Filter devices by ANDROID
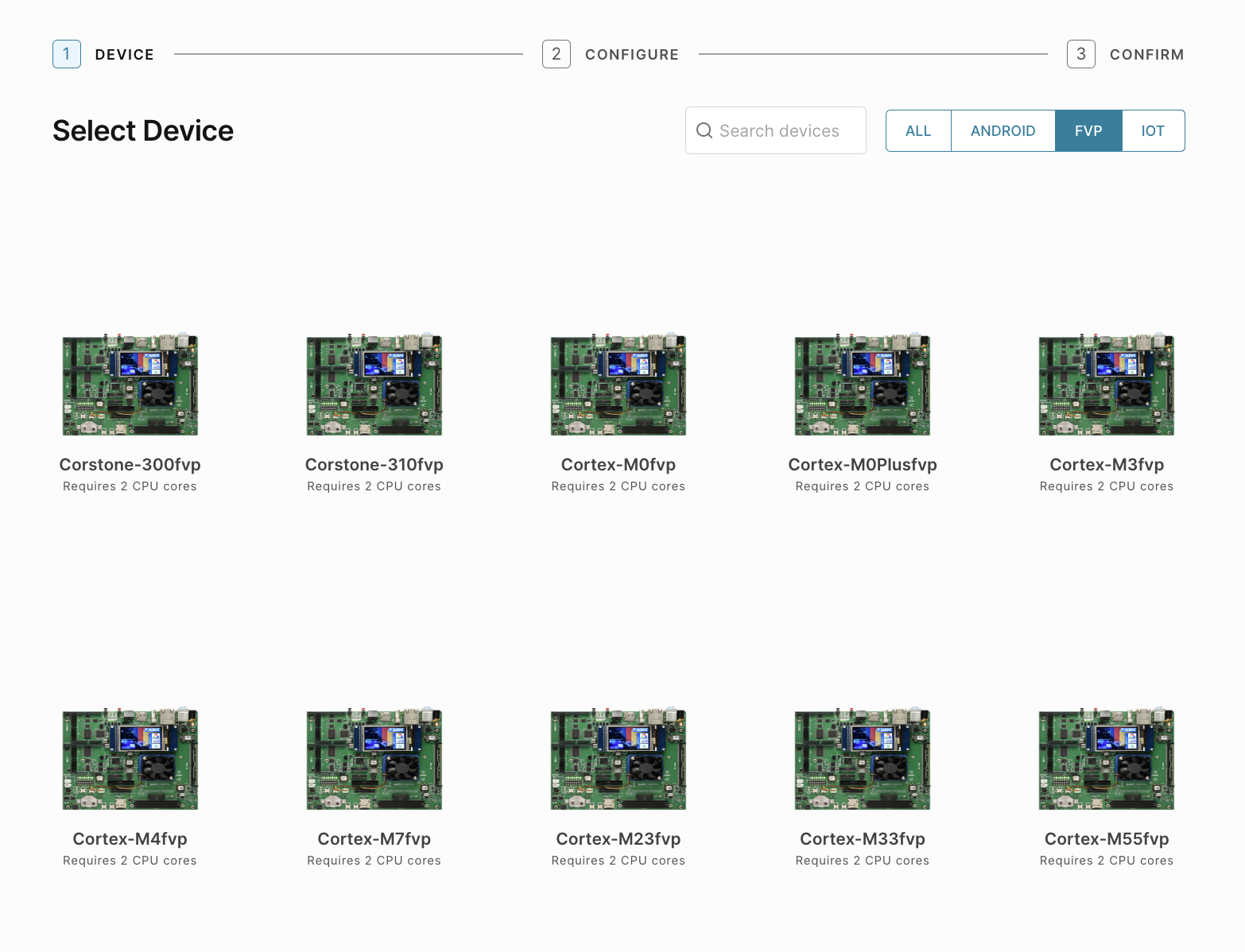Screen dimensions: 1245x952 tap(1003, 130)
